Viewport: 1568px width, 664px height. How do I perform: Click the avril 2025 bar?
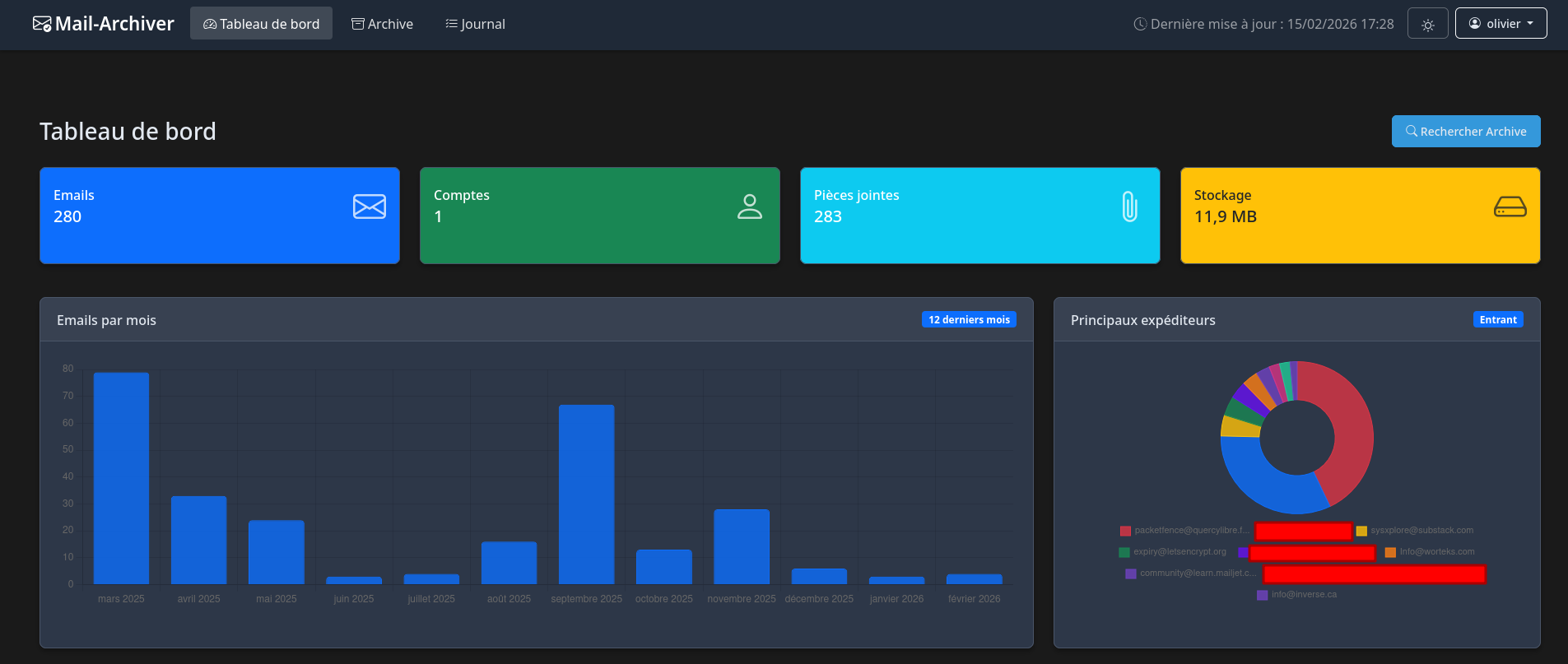click(x=198, y=540)
